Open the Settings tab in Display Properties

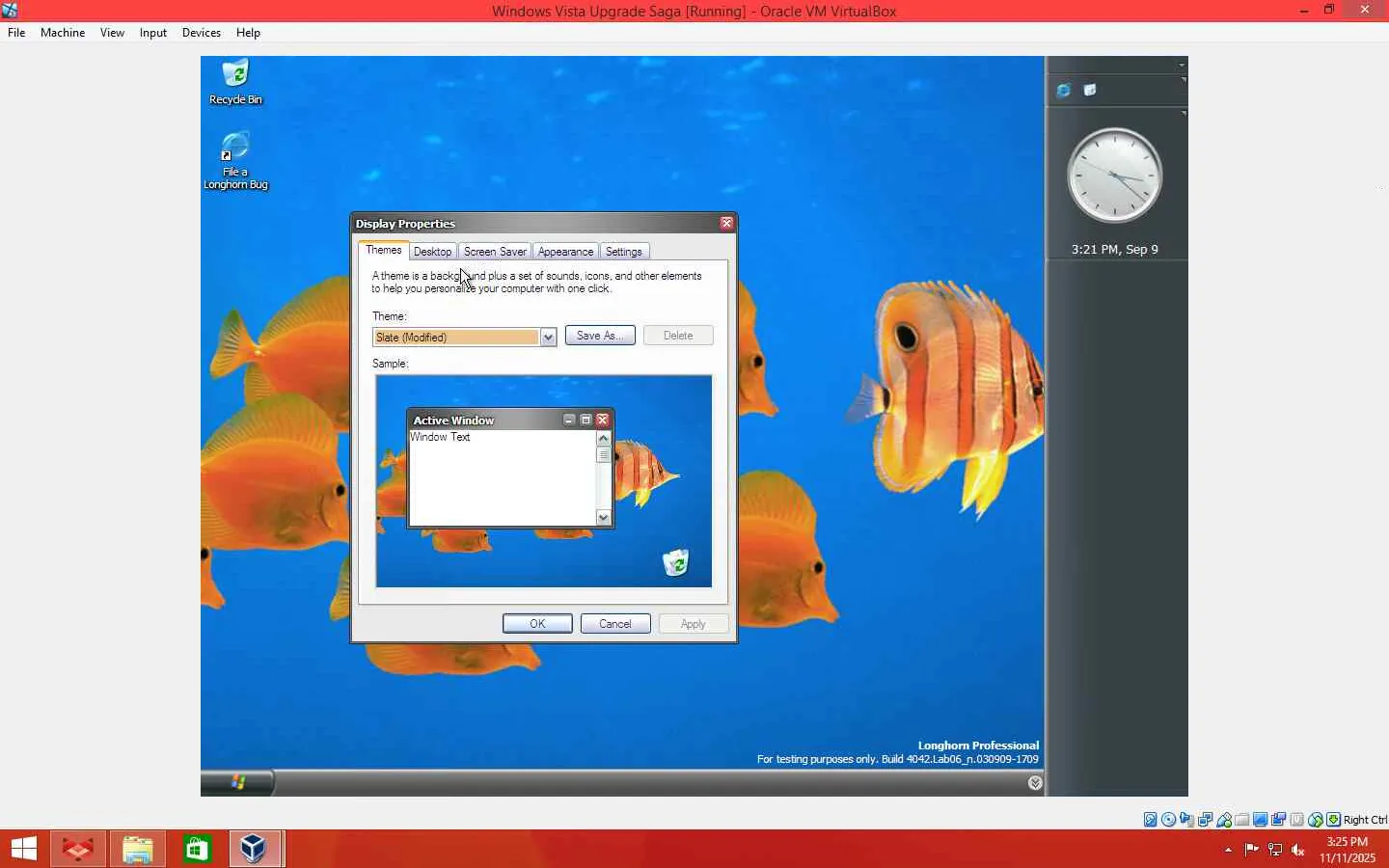pyautogui.click(x=624, y=252)
